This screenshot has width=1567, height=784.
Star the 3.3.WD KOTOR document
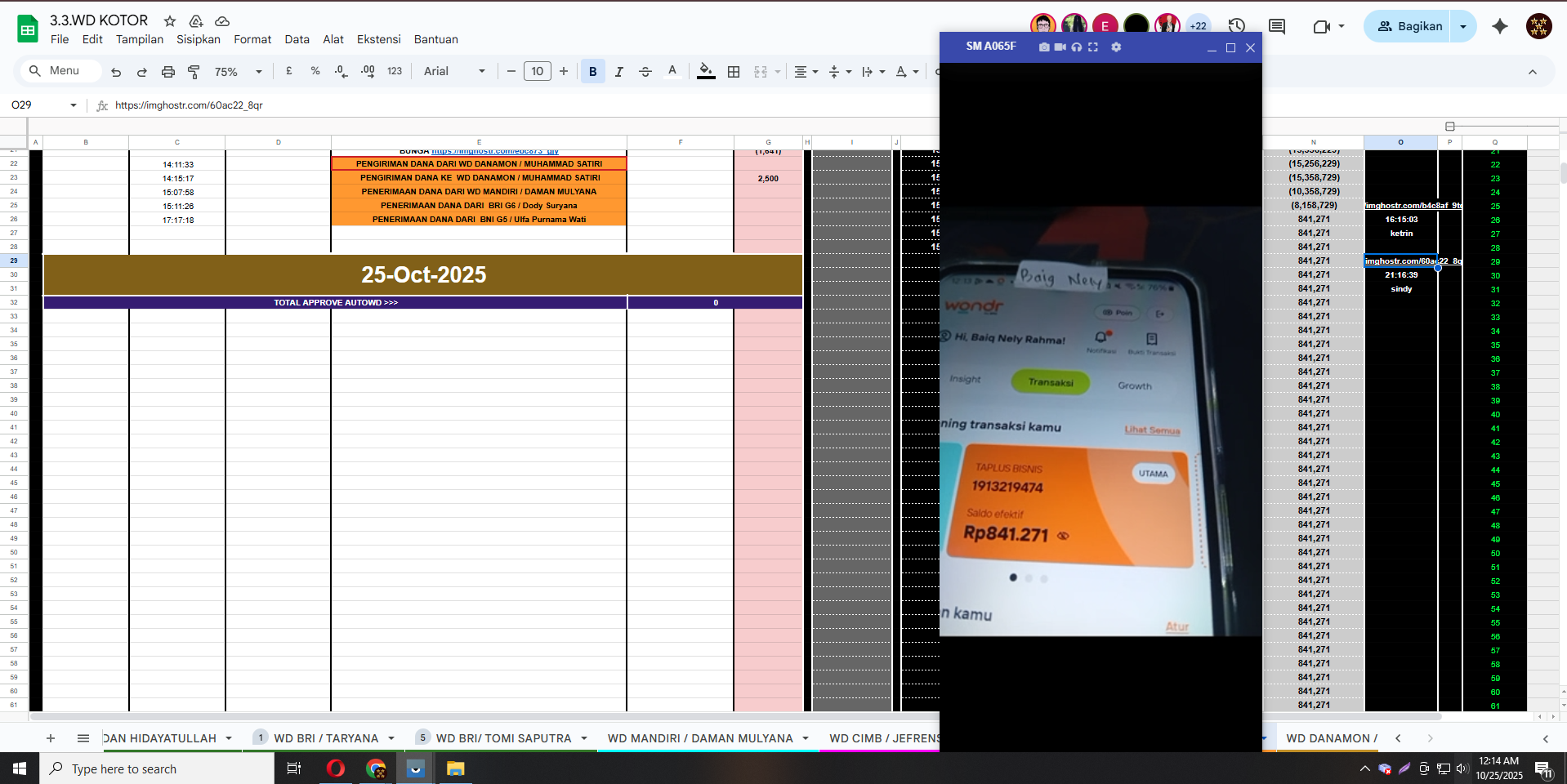[170, 20]
